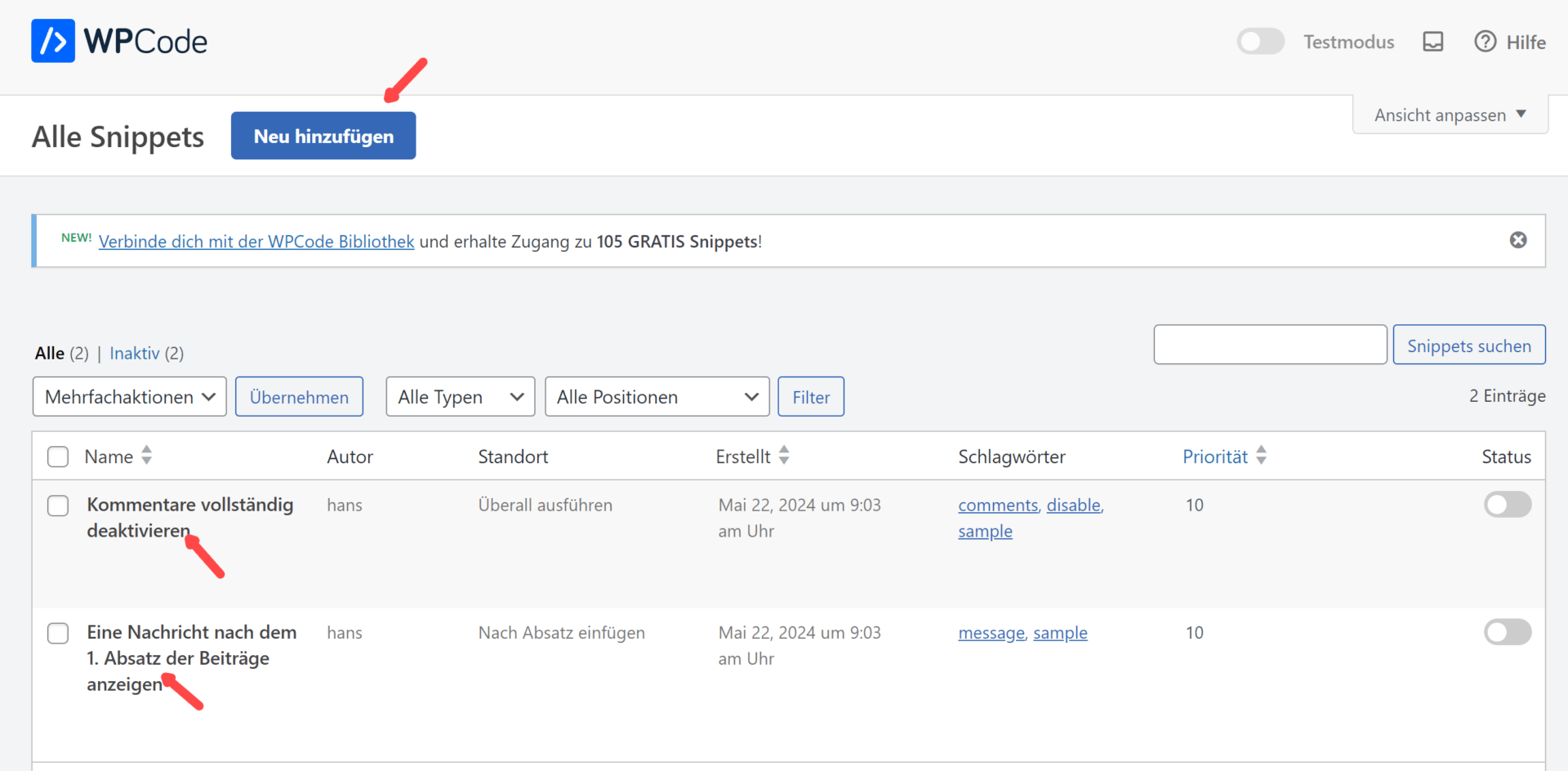Expand the Alle Typen dropdown
The height and width of the screenshot is (771, 1568).
pyautogui.click(x=460, y=397)
